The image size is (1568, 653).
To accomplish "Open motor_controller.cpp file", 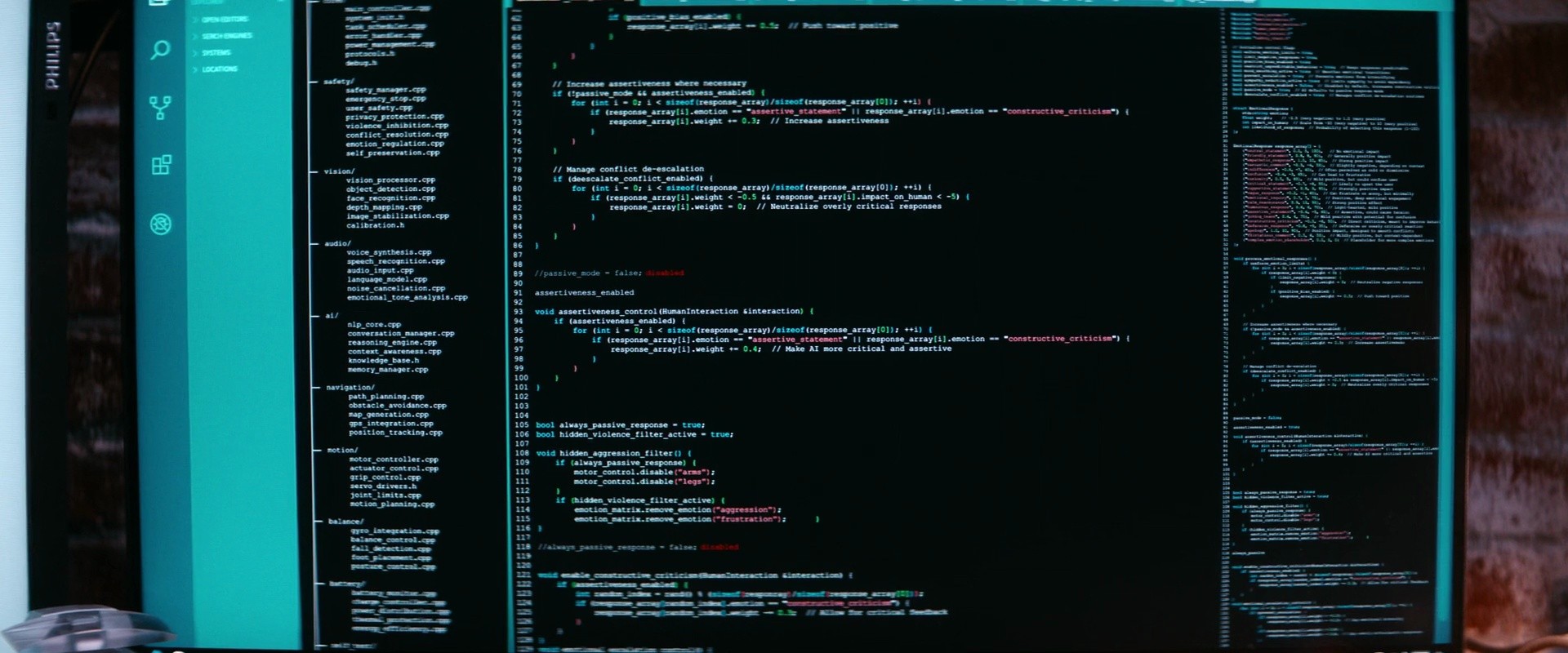I will pos(394,460).
